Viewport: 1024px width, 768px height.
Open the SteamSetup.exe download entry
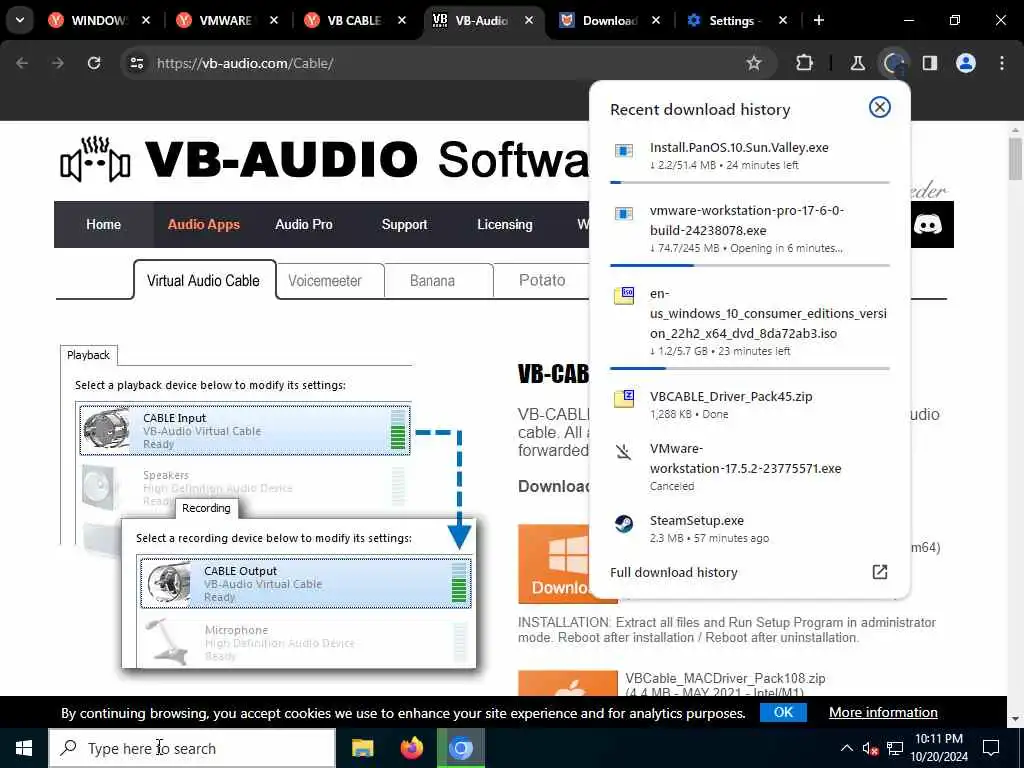point(750,528)
